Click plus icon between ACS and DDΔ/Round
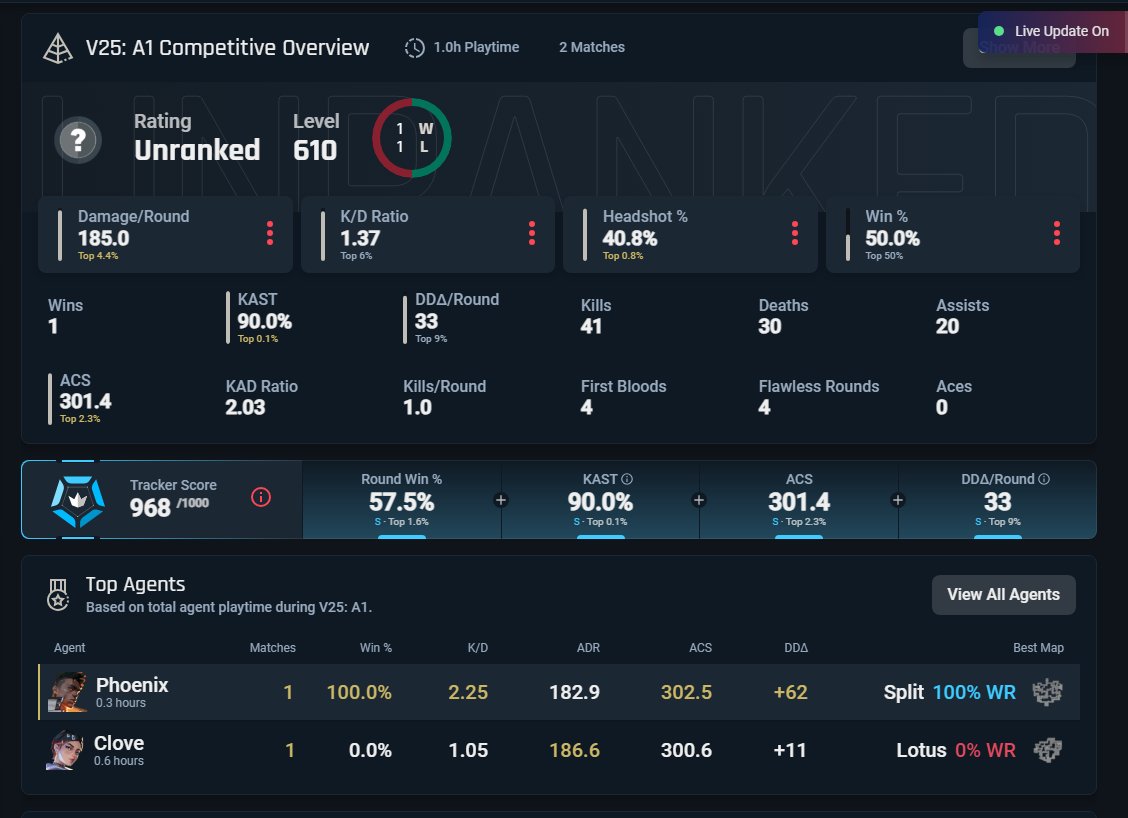1128x818 pixels. 897,500
